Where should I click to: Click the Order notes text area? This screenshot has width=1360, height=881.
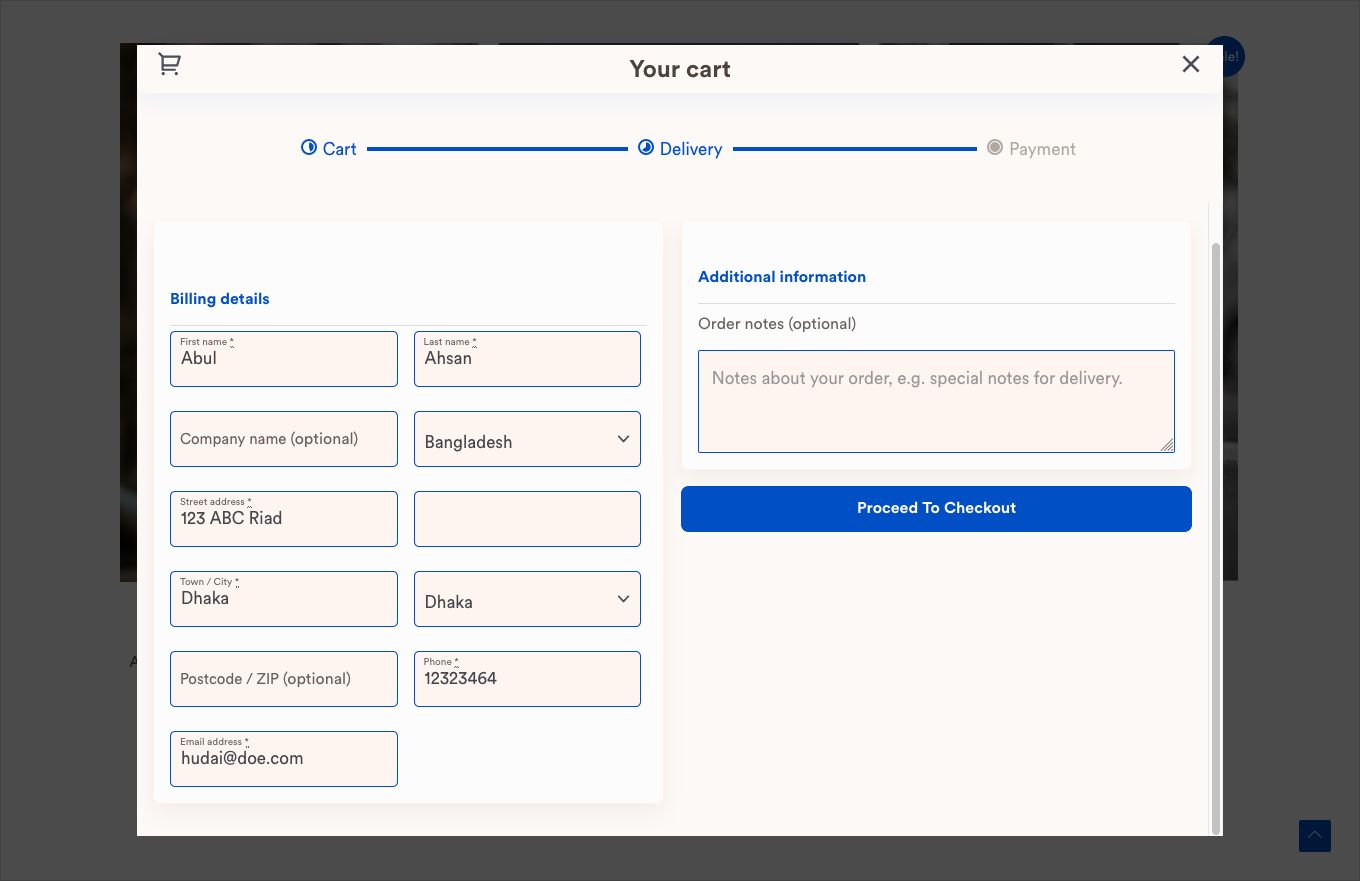pyautogui.click(x=936, y=401)
